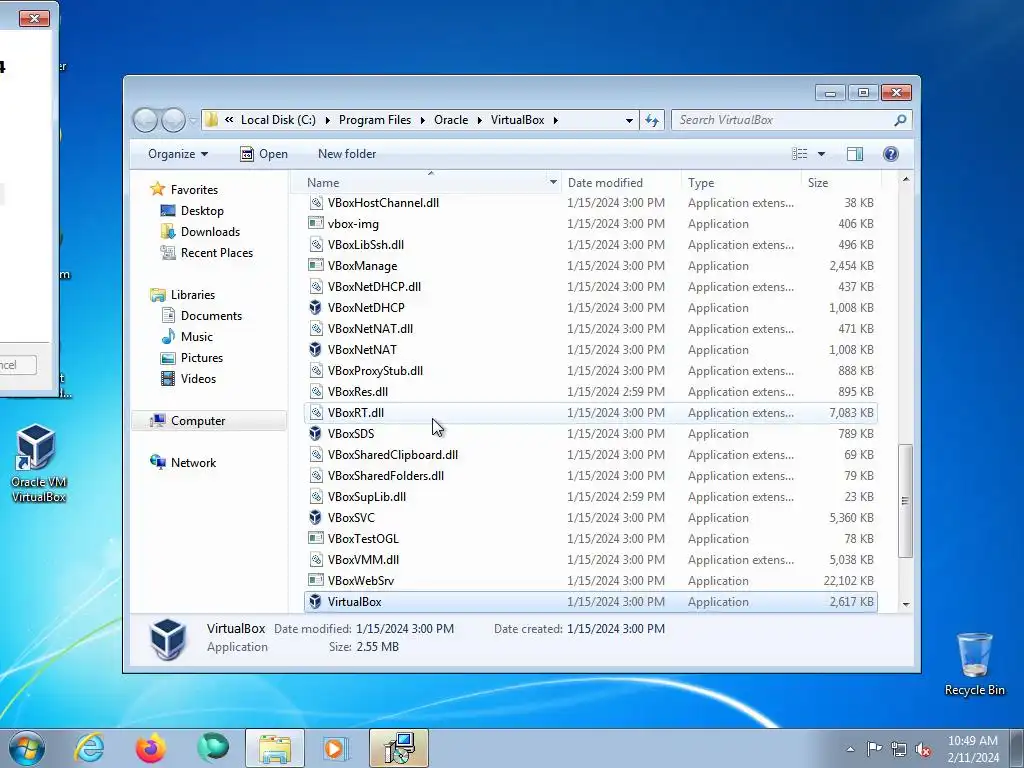This screenshot has width=1024, height=768.
Task: Open the help icon in Explorer toolbar
Action: coord(890,153)
